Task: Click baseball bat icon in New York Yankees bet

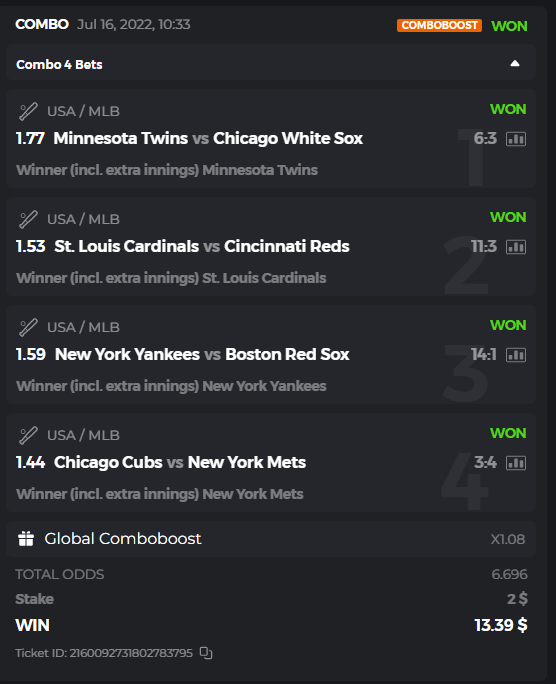Action: coord(28,327)
